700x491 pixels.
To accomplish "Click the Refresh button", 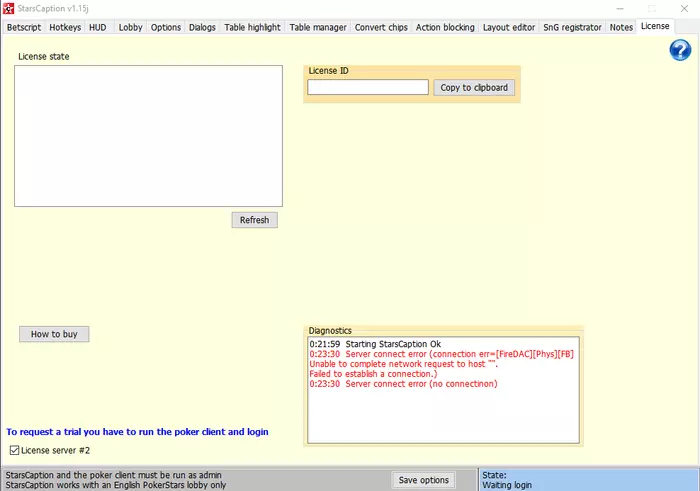I will point(254,220).
